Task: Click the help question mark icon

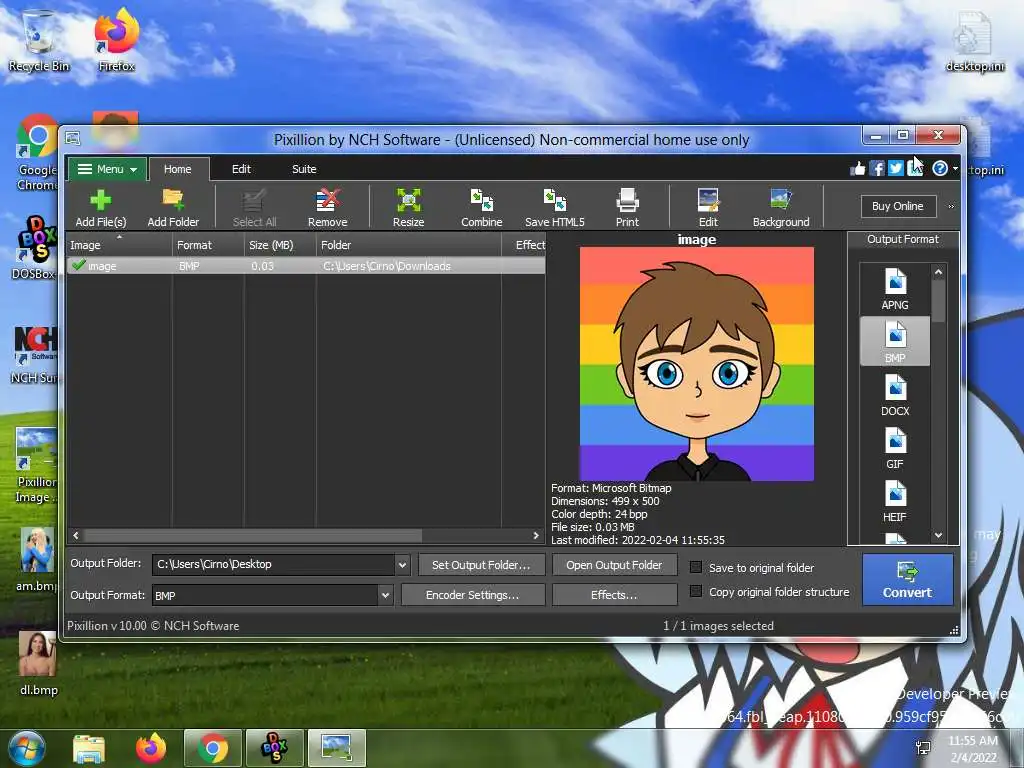Action: 939,169
